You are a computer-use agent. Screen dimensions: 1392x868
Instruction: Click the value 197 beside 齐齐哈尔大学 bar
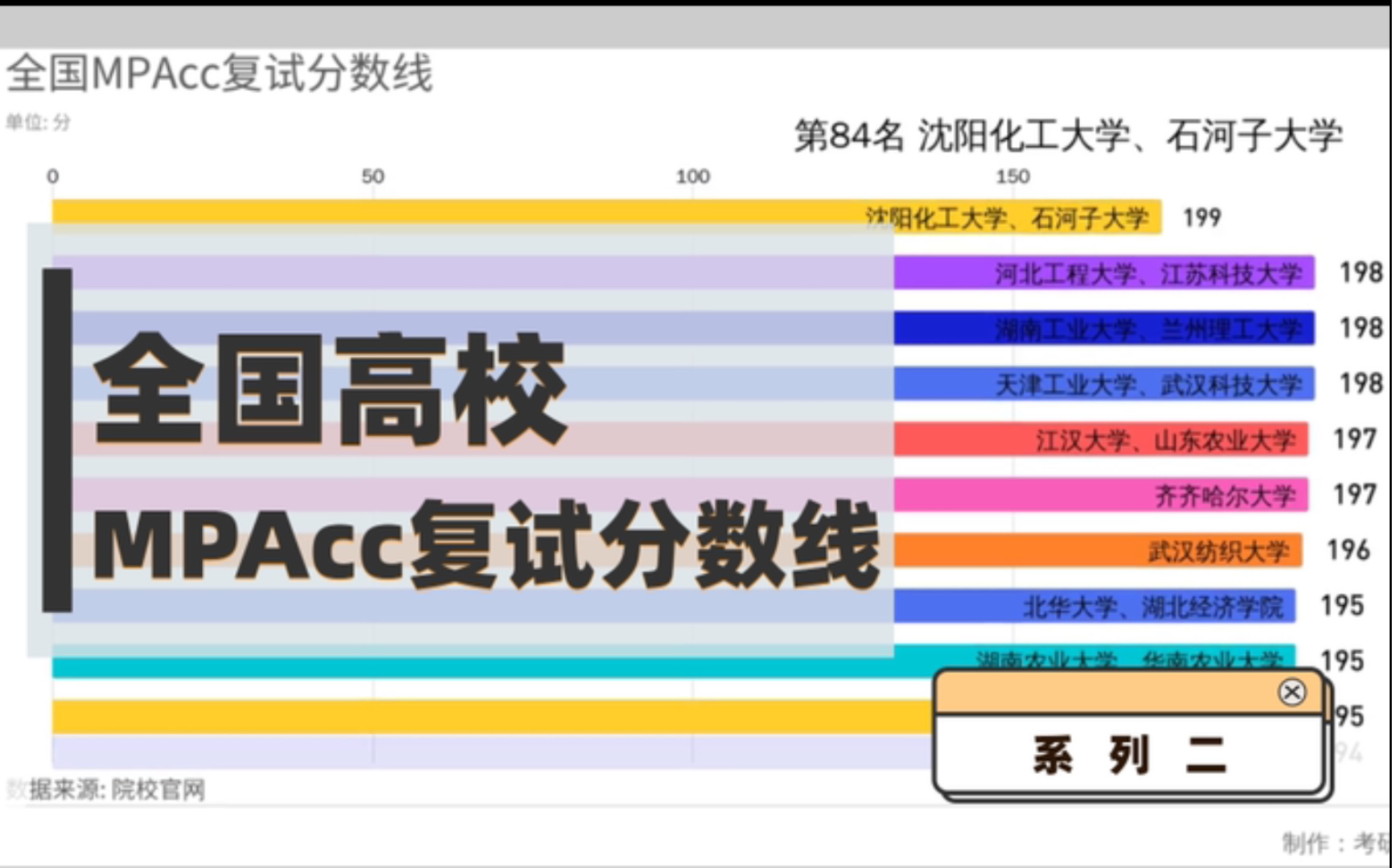coord(1354,494)
